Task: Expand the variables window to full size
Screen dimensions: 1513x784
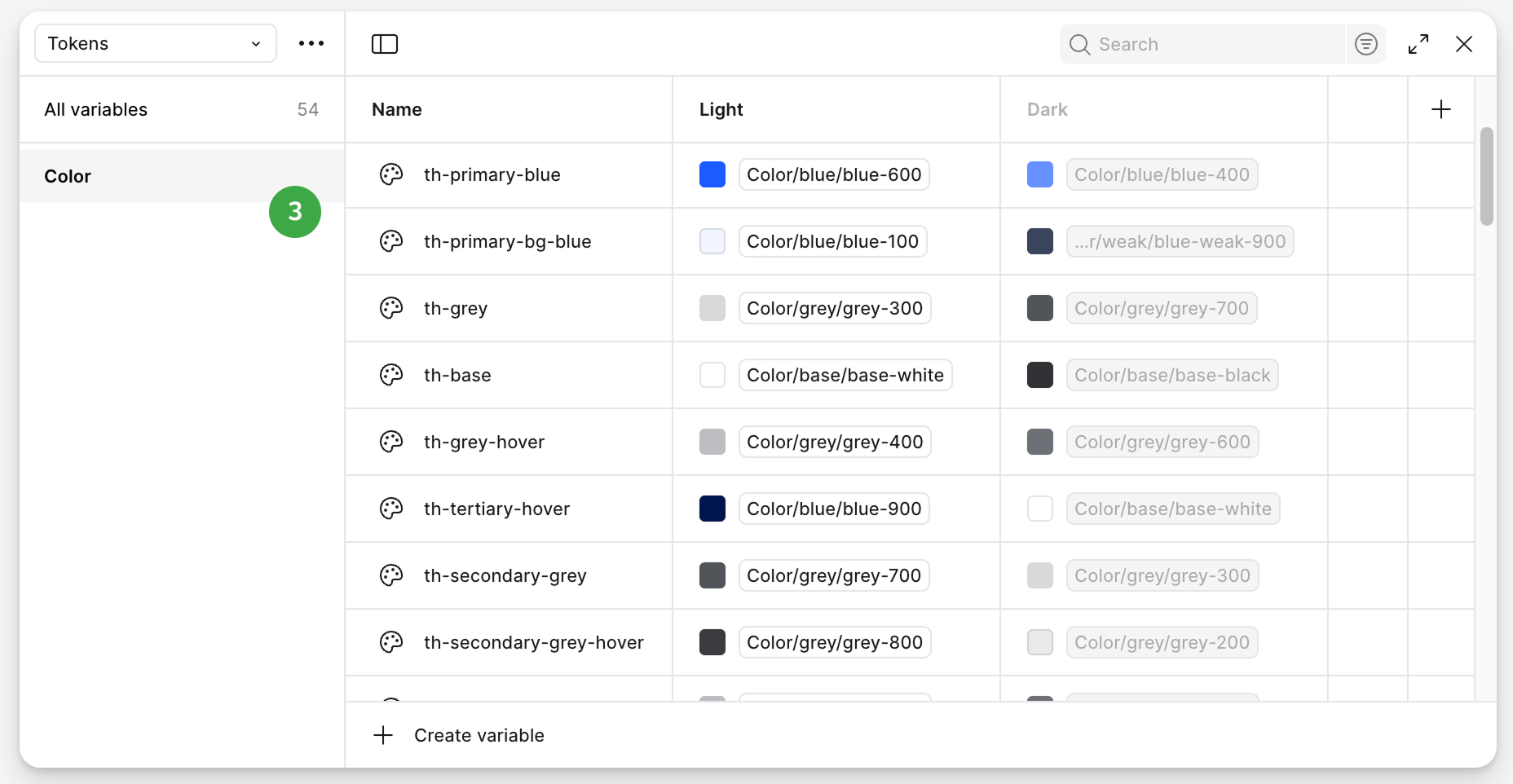Action: tap(1418, 44)
